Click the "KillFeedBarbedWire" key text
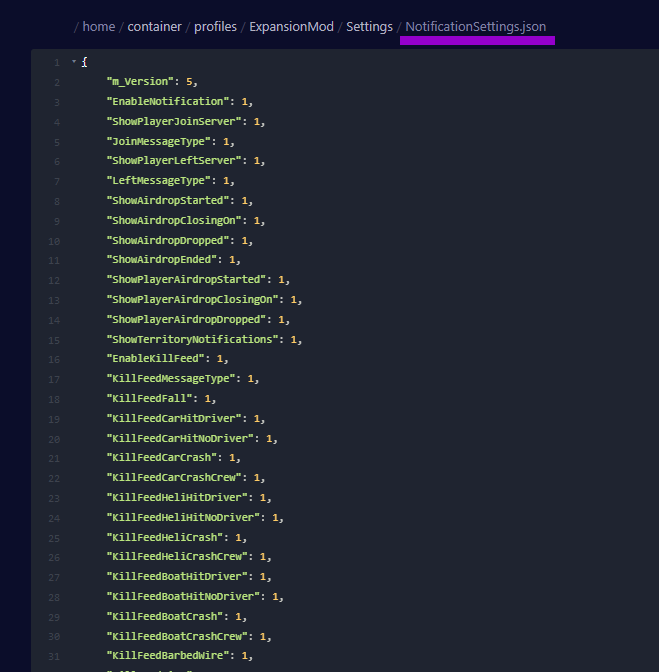 (x=170, y=656)
